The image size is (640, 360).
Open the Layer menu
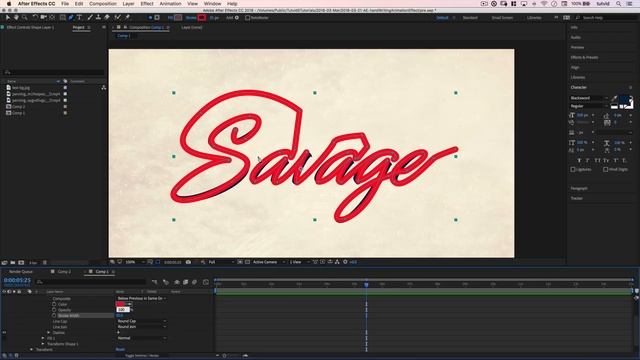pyautogui.click(x=129, y=4)
